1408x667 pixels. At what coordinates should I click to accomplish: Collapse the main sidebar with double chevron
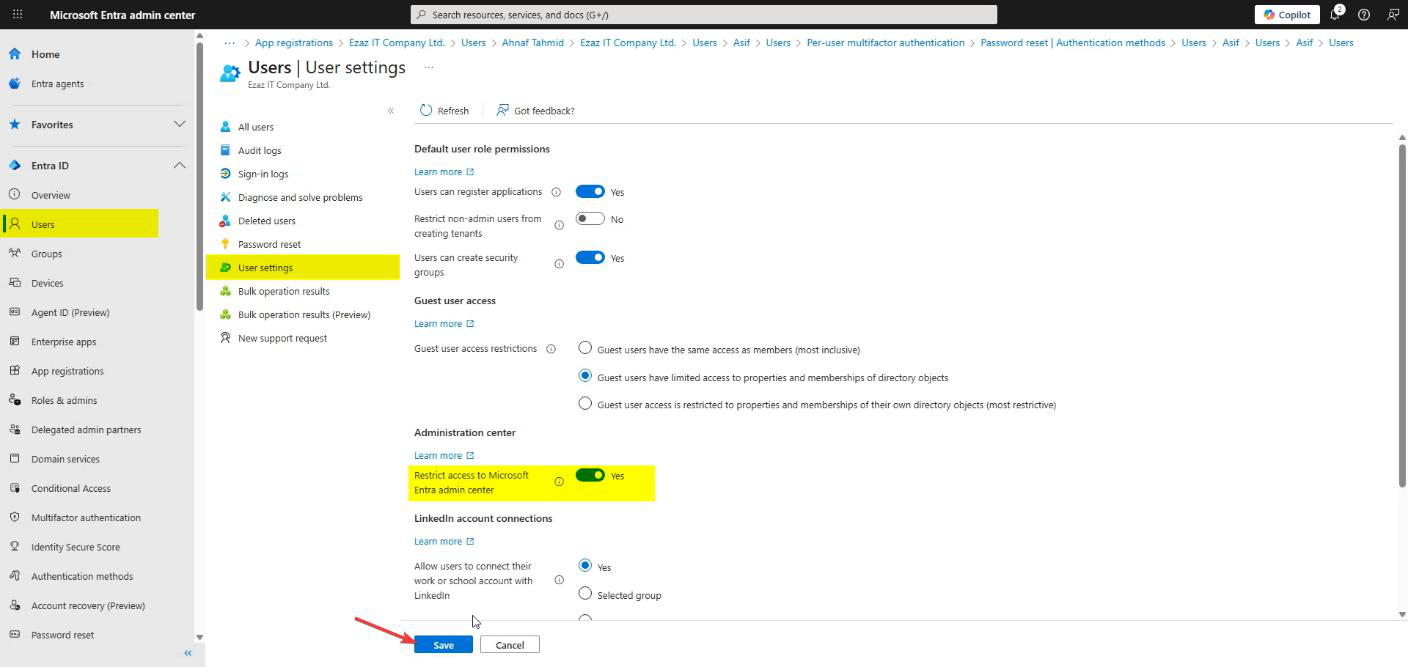click(187, 653)
